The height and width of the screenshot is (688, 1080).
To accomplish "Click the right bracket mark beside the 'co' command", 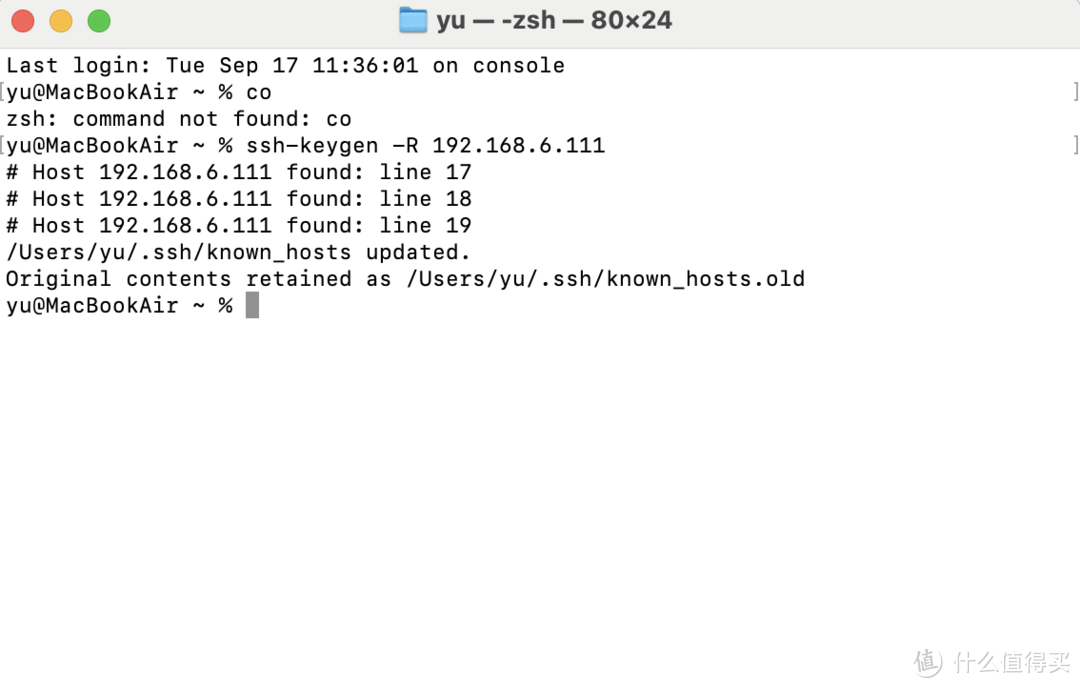I will [1076, 92].
